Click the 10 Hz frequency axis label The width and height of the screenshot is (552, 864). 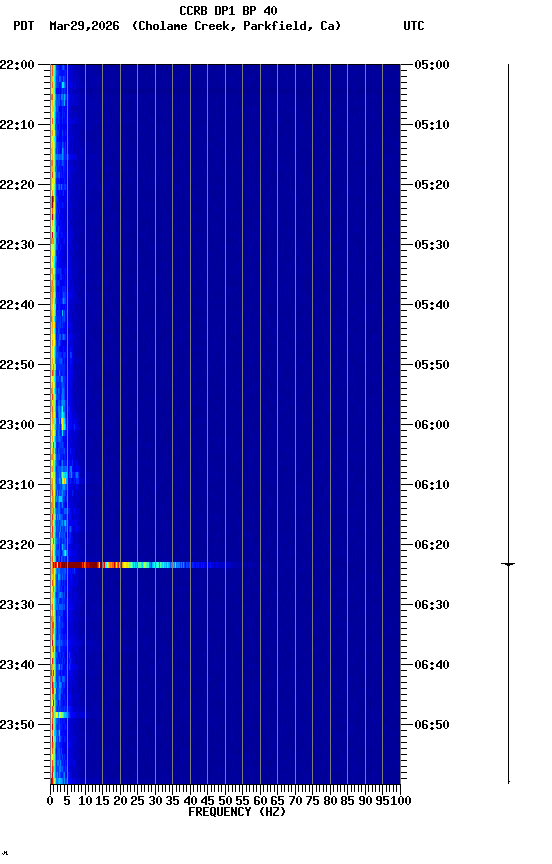(85, 801)
